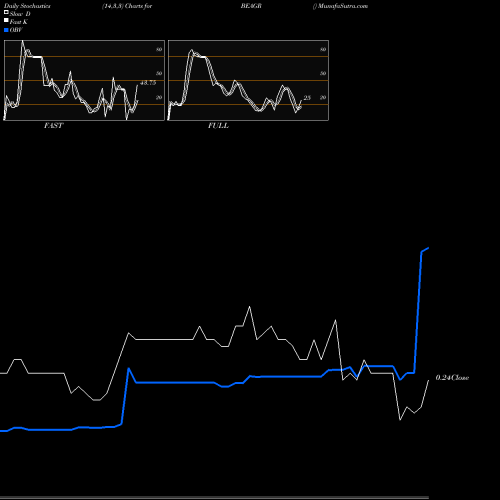
Task: Click the blue OBV line's final spike peak
Action: tap(428, 248)
